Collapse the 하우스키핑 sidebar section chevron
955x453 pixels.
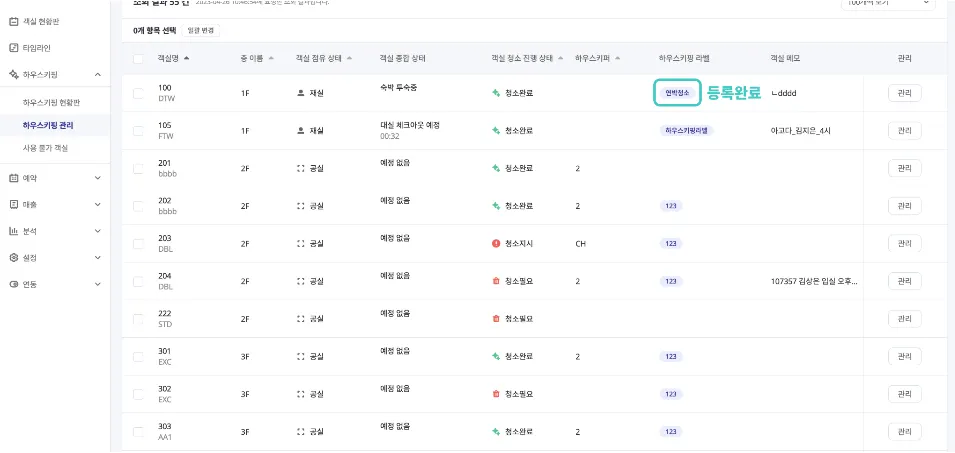coord(97,74)
